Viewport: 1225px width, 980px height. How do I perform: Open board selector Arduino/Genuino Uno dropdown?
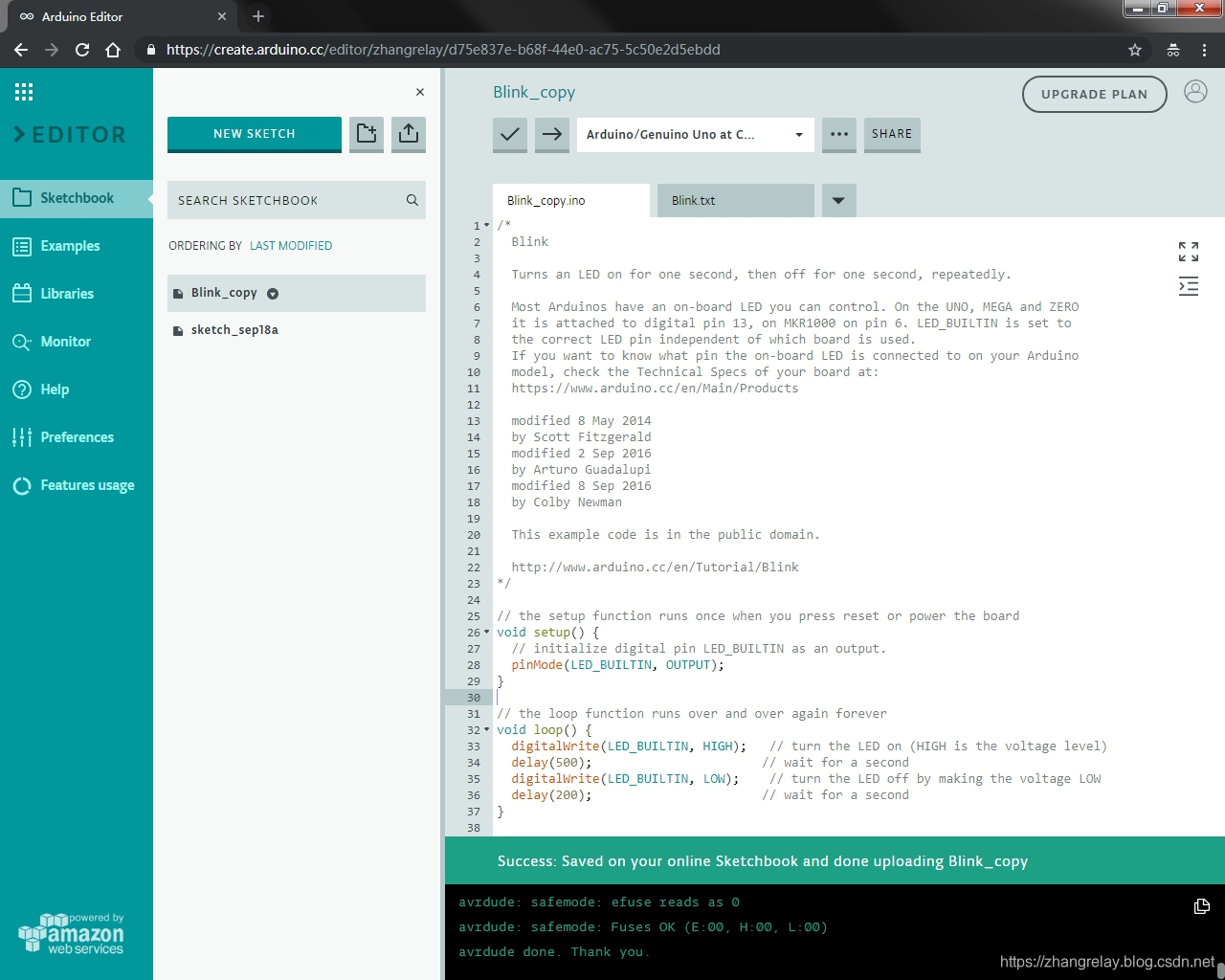pos(696,135)
